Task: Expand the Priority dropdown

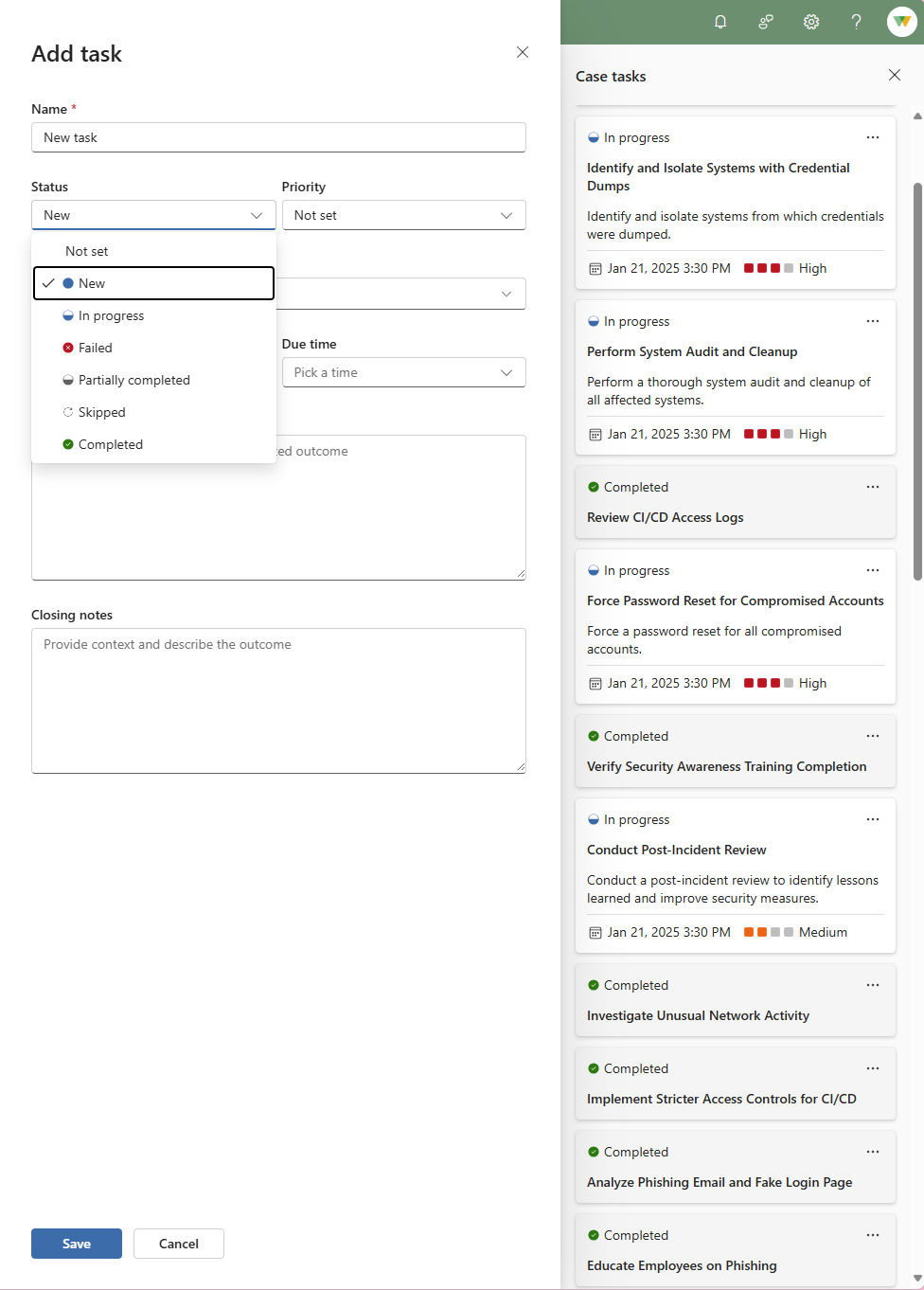Action: tap(403, 215)
